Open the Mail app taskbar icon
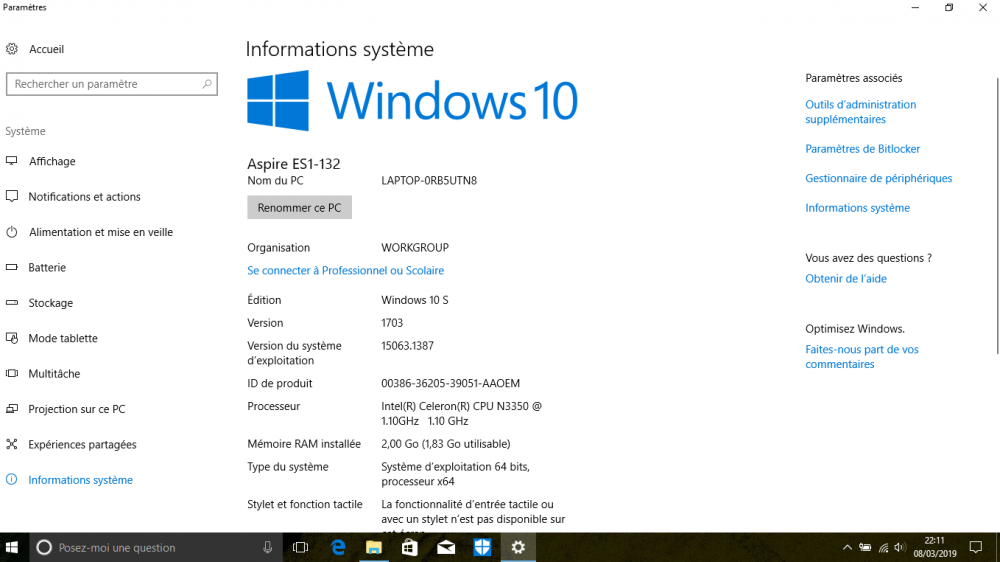The height and width of the screenshot is (562, 1000). (446, 547)
